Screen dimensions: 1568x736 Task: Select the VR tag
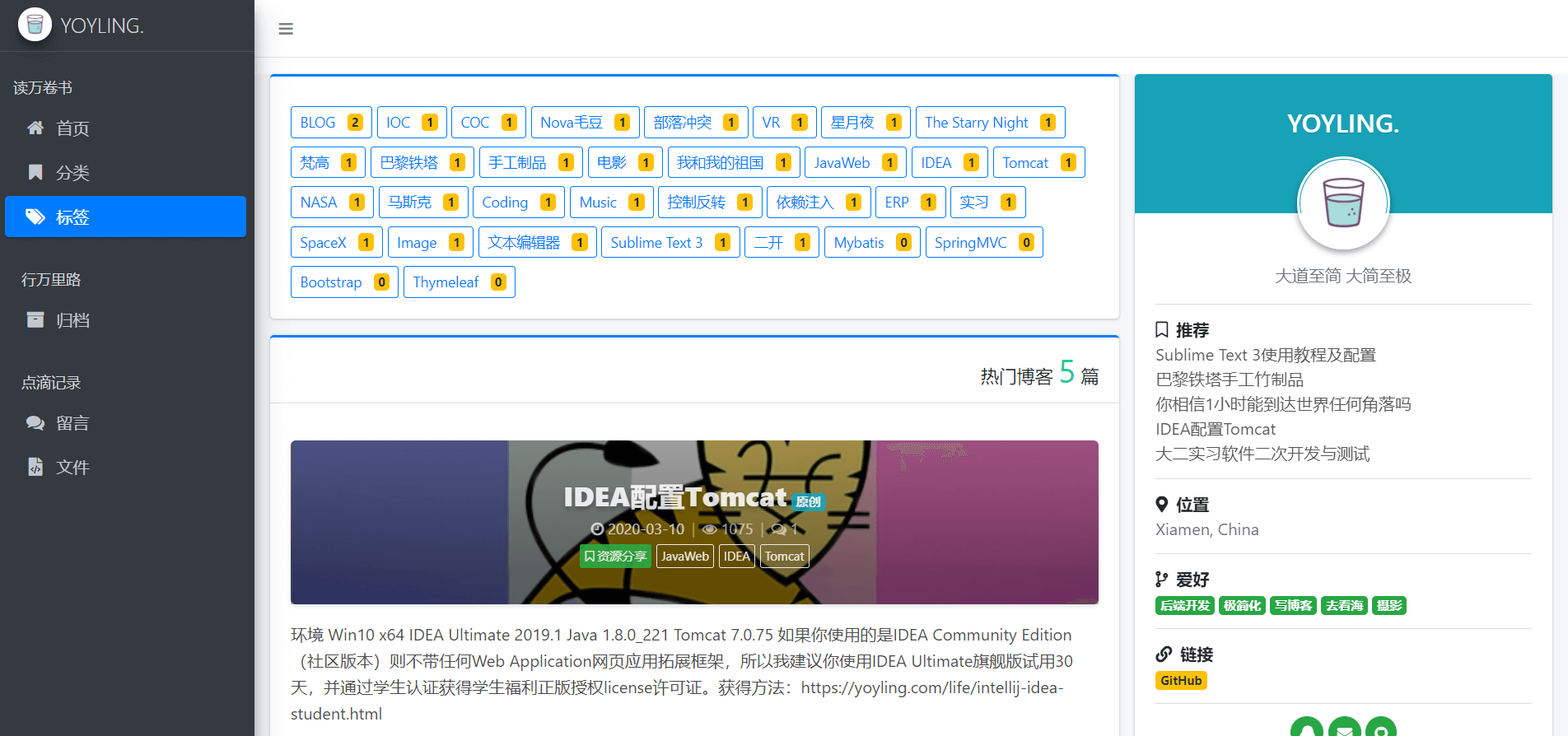(x=785, y=123)
